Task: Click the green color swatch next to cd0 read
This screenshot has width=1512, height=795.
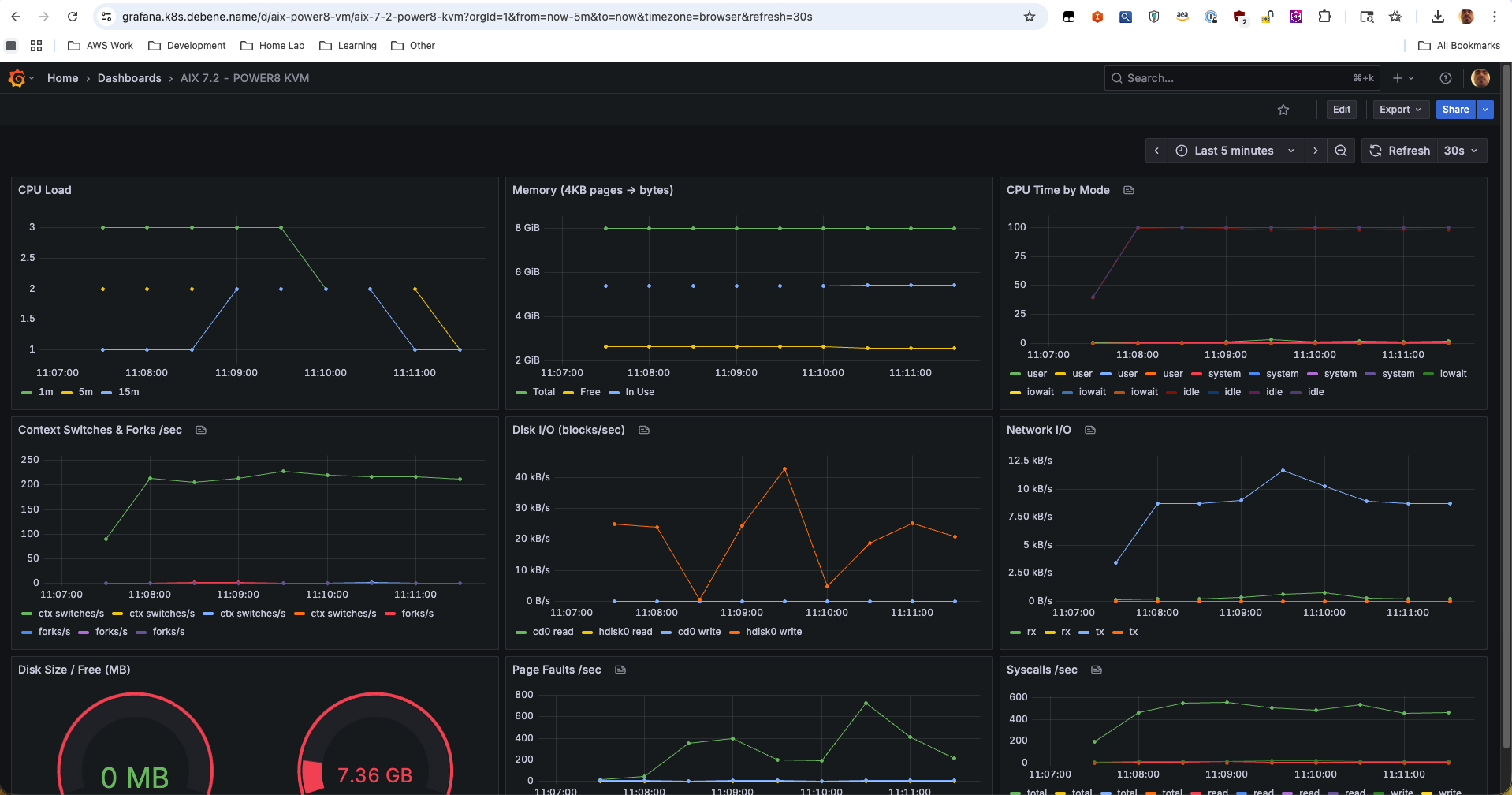Action: 521,632
